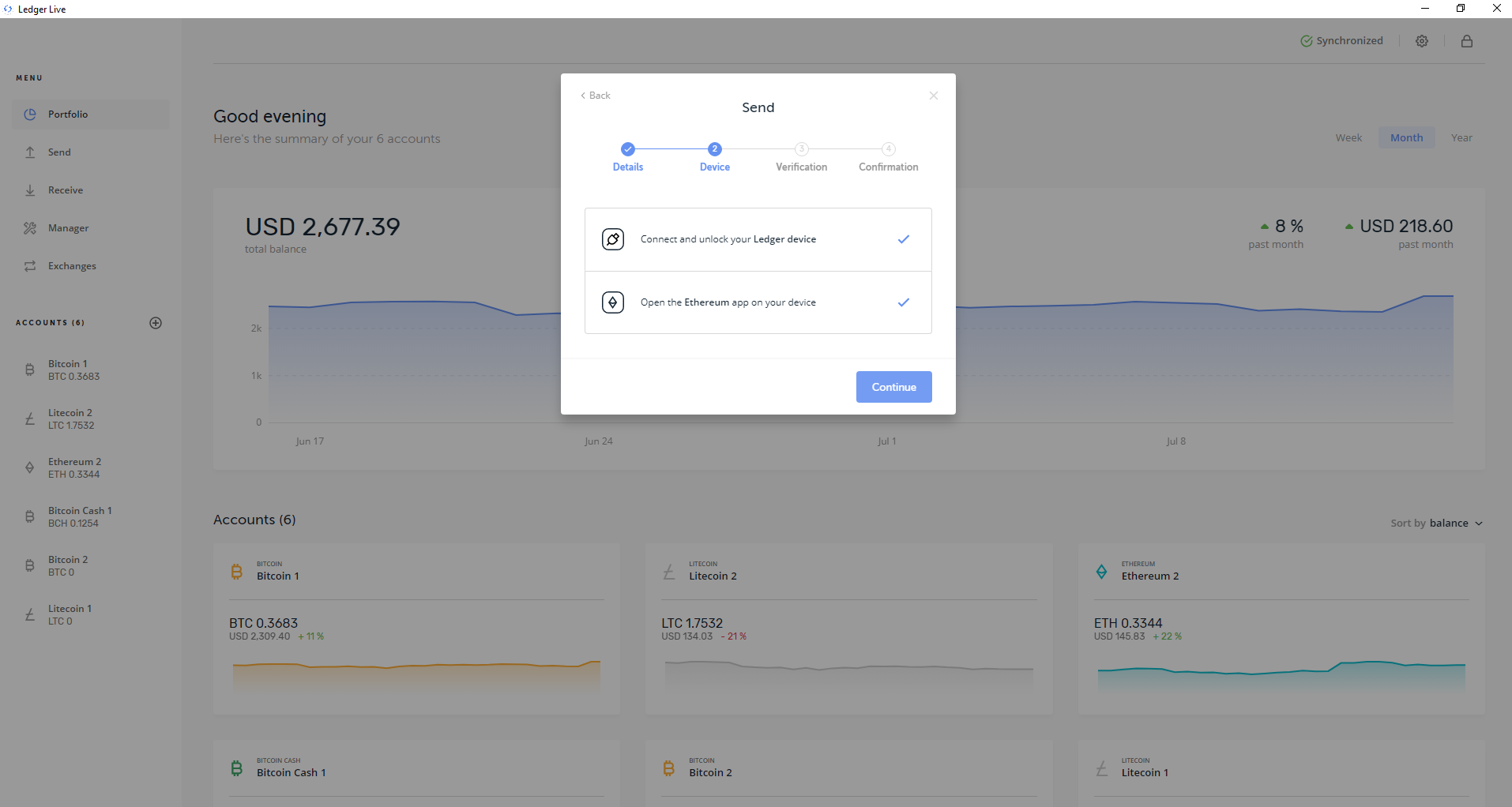1512x807 pixels.
Task: Click Back link in Send dialog
Action: (596, 96)
